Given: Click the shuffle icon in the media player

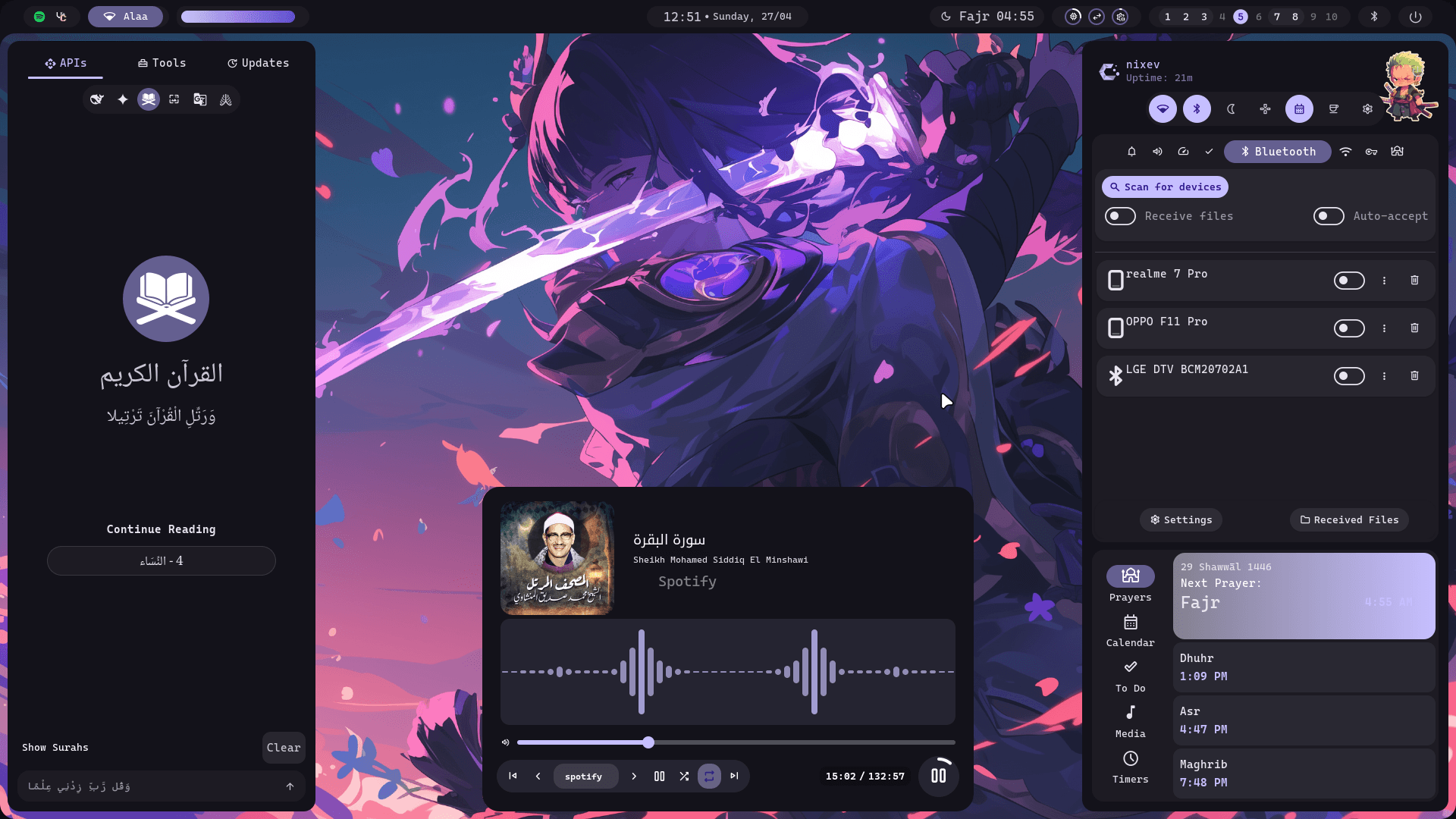Looking at the screenshot, I should click(x=684, y=776).
